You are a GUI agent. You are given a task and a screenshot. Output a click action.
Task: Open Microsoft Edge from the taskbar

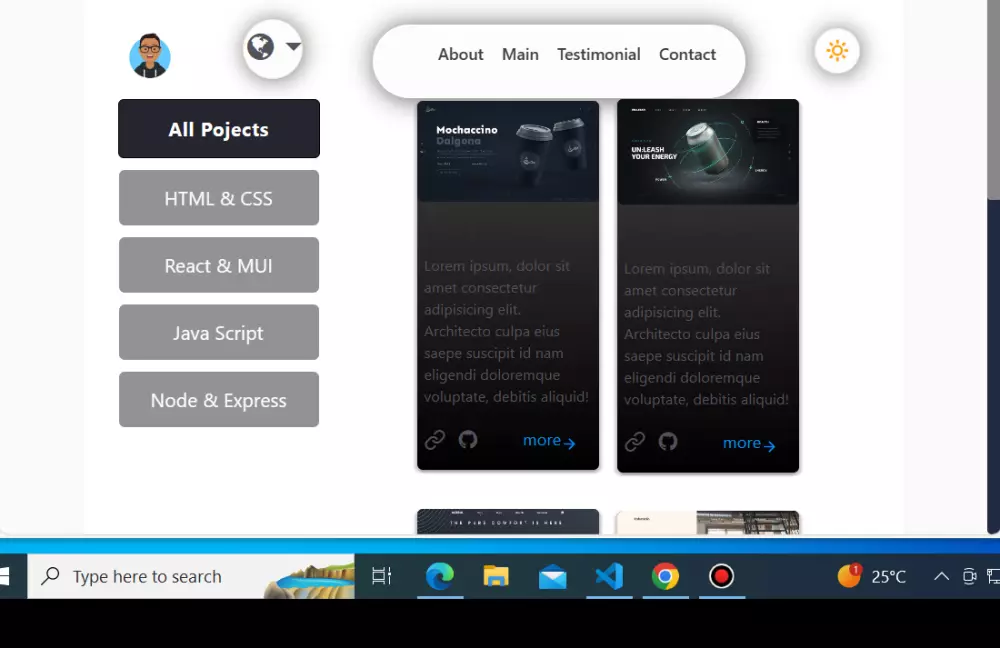pyautogui.click(x=439, y=577)
